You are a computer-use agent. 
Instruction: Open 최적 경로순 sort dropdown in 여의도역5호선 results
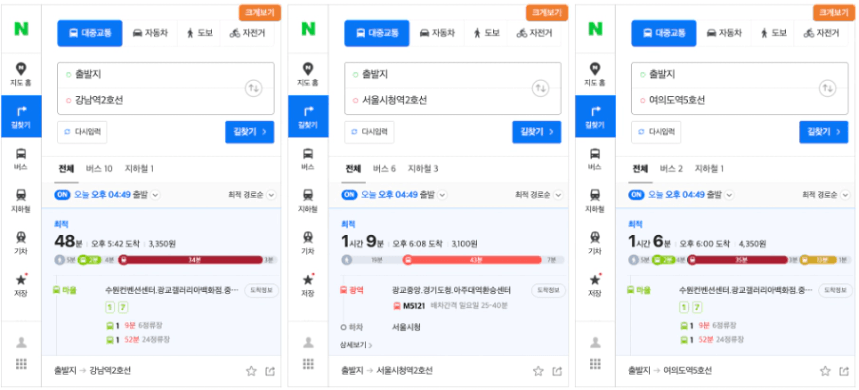tap(826, 194)
